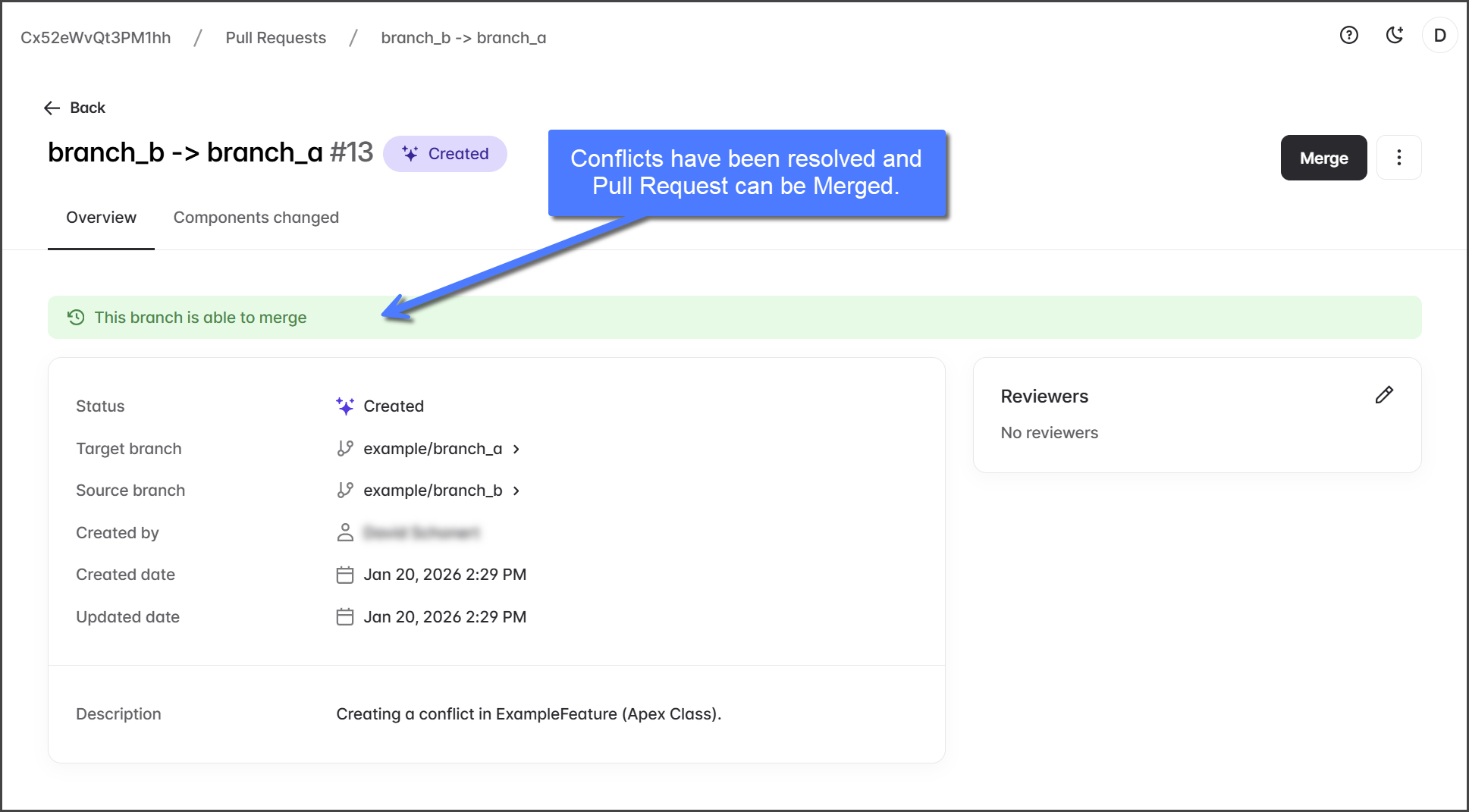Click the history icon in merge banner
This screenshot has width=1469, height=812.
click(76, 317)
